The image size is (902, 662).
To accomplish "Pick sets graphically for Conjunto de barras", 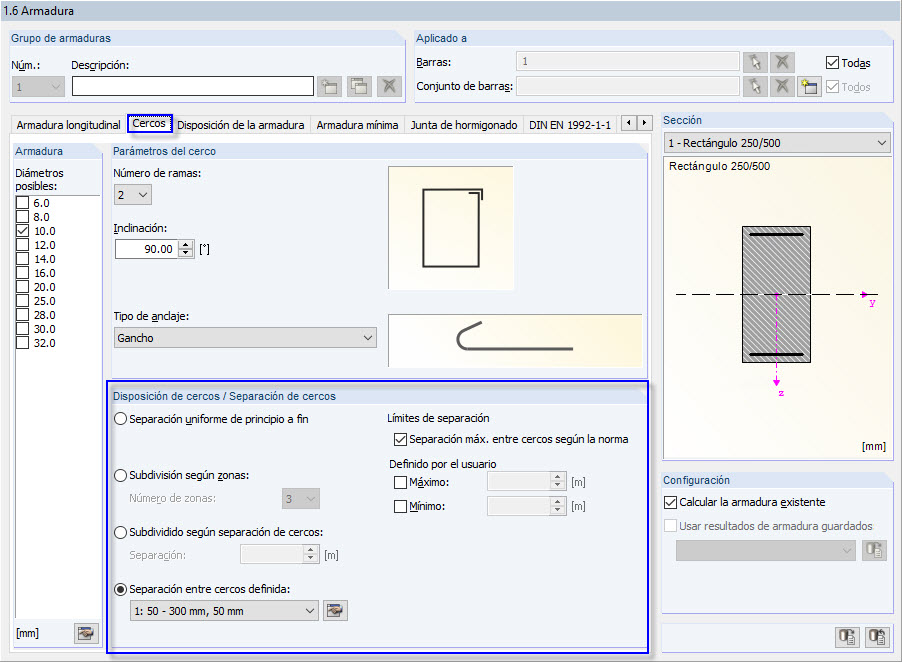I will [x=755, y=87].
